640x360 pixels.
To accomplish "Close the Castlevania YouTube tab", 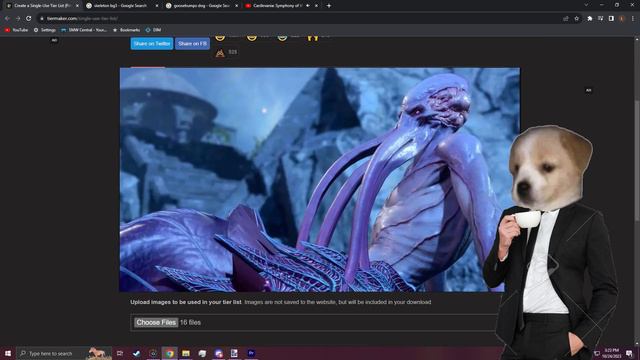I will 316,6.
